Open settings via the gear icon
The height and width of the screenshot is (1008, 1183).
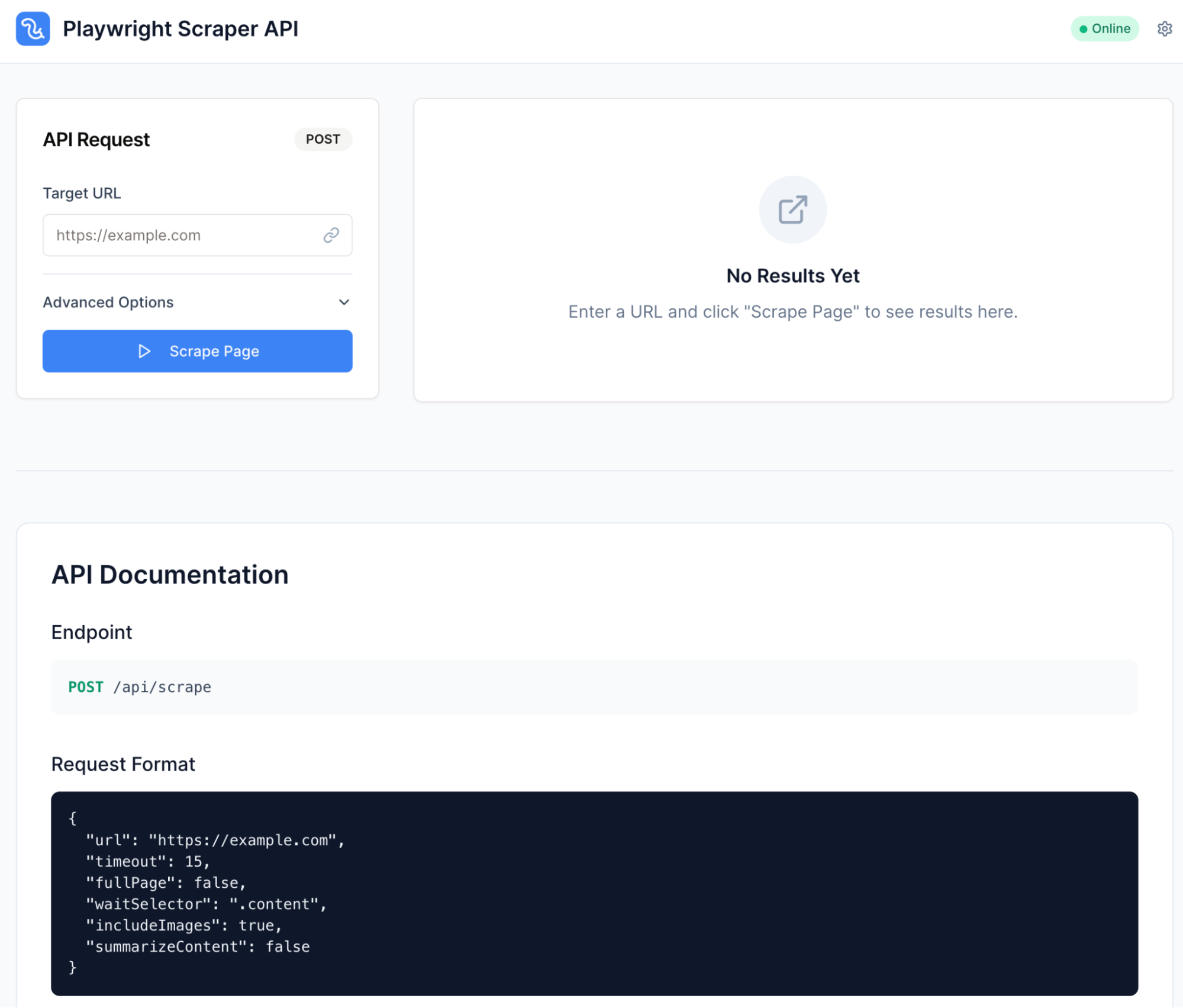(1164, 28)
